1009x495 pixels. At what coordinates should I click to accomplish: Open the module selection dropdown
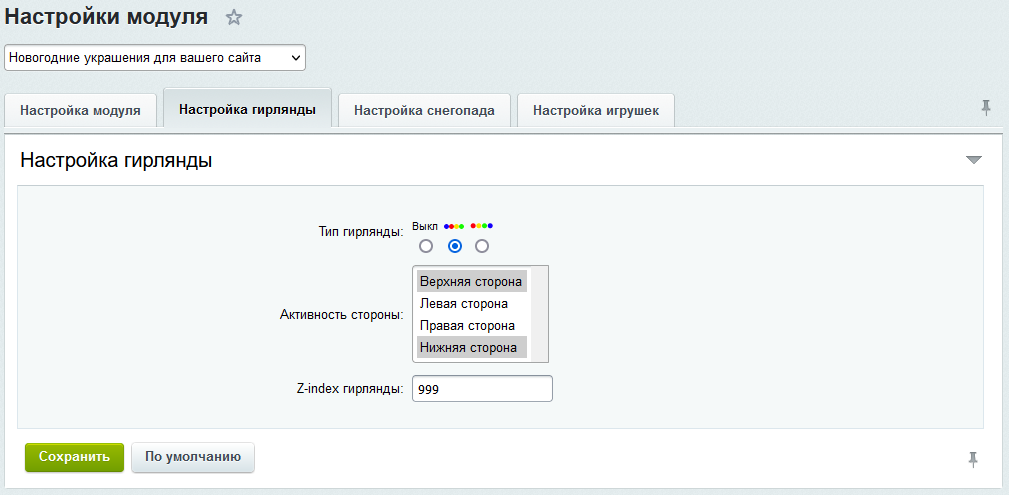click(155, 58)
